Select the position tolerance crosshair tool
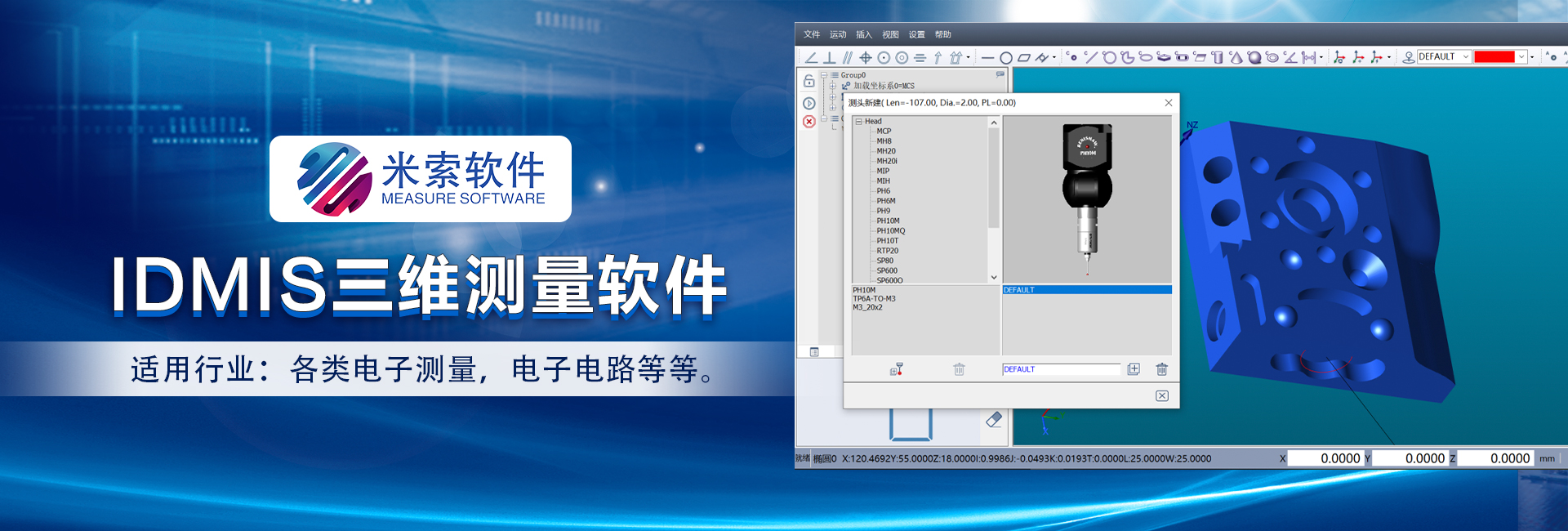 click(866, 57)
